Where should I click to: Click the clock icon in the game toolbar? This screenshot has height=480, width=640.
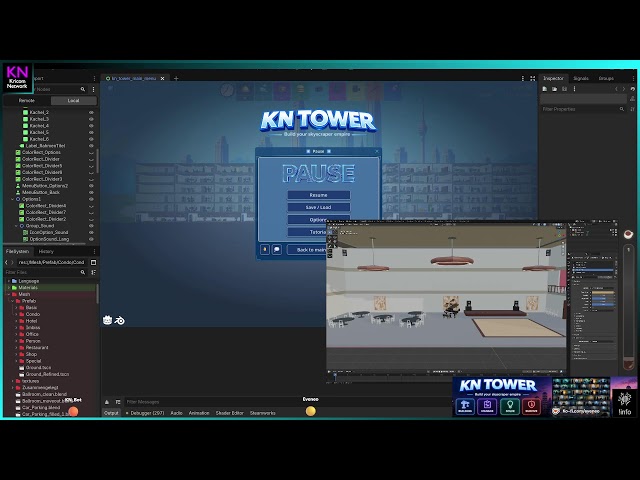(x=227, y=90)
